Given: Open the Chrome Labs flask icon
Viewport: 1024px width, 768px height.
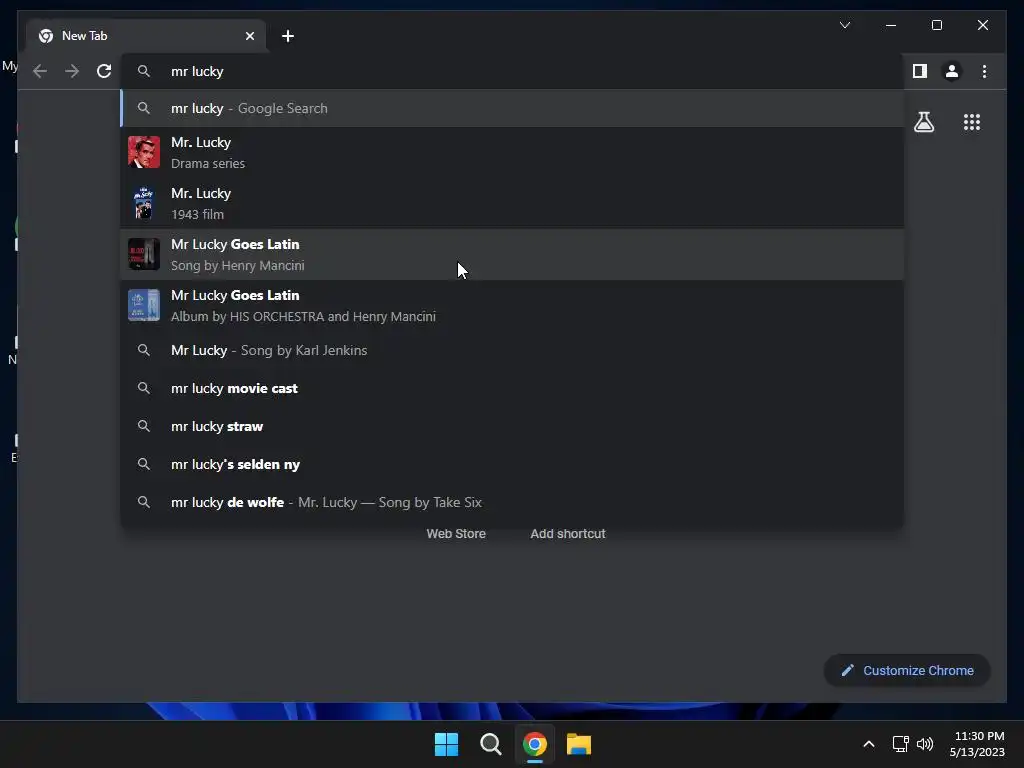Looking at the screenshot, I should pos(923,122).
